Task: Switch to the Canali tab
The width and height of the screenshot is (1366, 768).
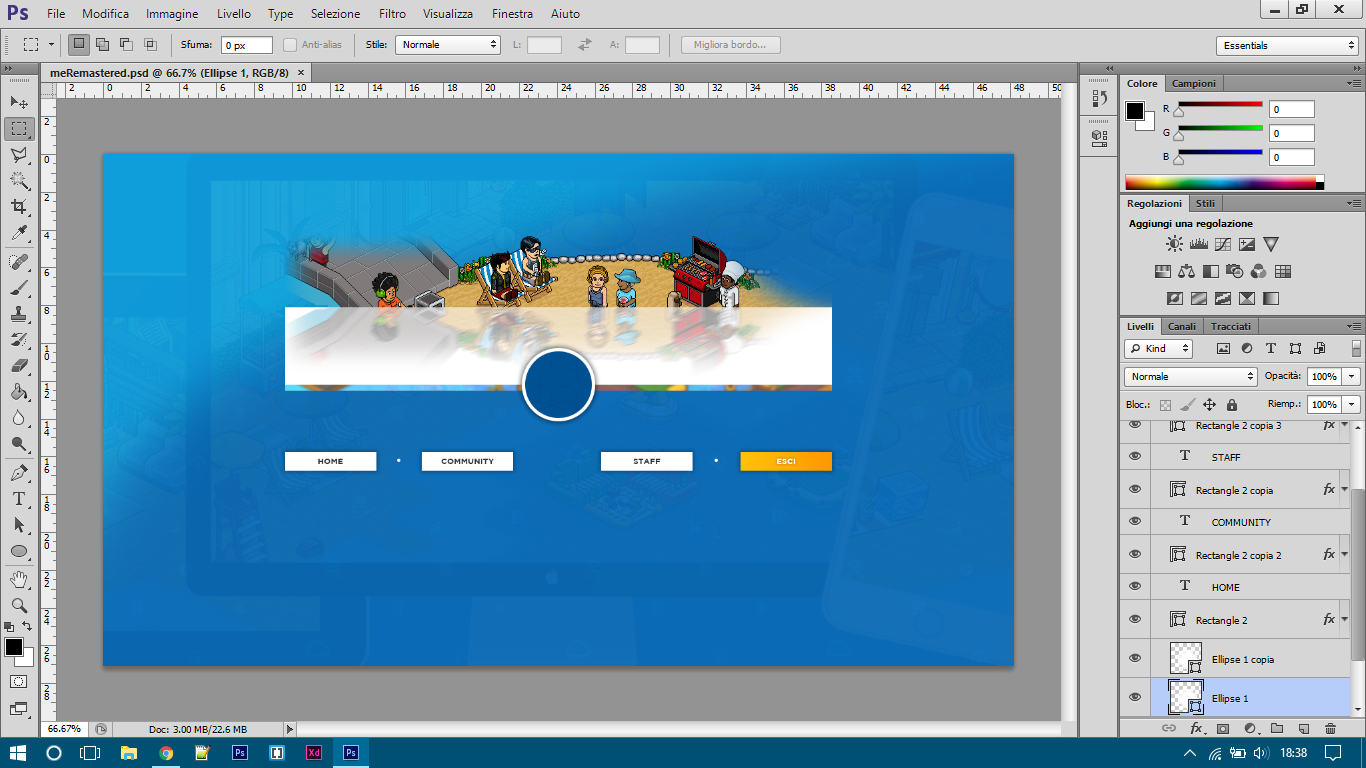Action: [x=1182, y=326]
